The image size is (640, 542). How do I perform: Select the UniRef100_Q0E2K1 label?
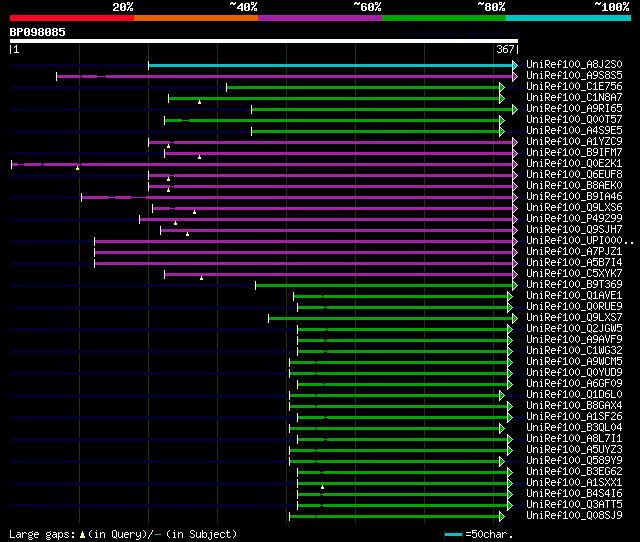coord(574,164)
